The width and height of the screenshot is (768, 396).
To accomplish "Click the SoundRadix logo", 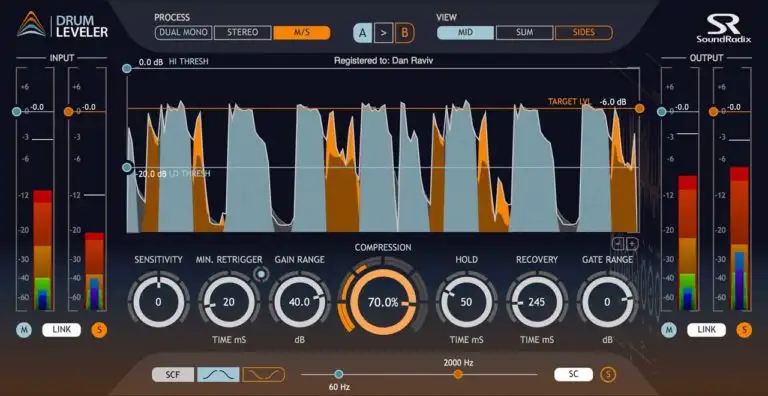I will pos(723,28).
